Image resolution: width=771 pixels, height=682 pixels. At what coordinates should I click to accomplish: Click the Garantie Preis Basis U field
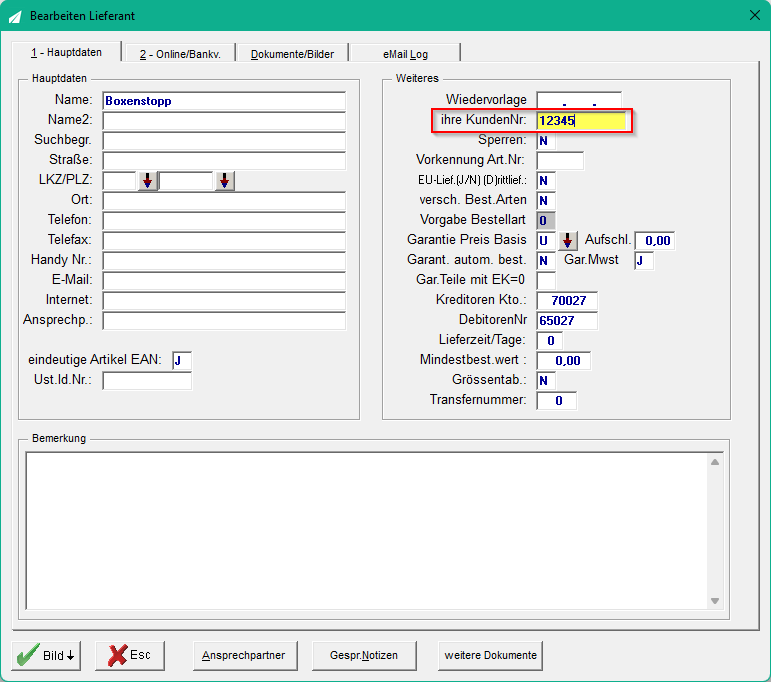(546, 241)
